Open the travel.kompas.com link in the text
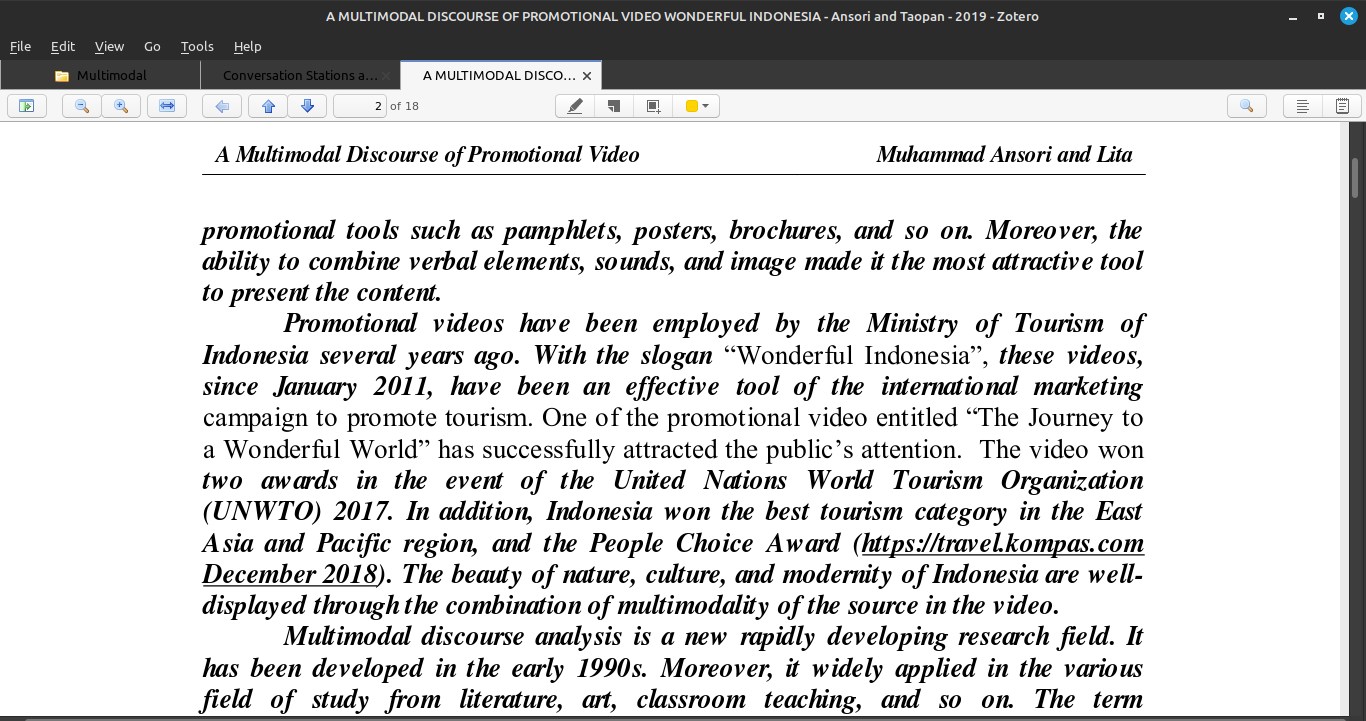This screenshot has width=1366, height=721. pyautogui.click(x=1003, y=544)
